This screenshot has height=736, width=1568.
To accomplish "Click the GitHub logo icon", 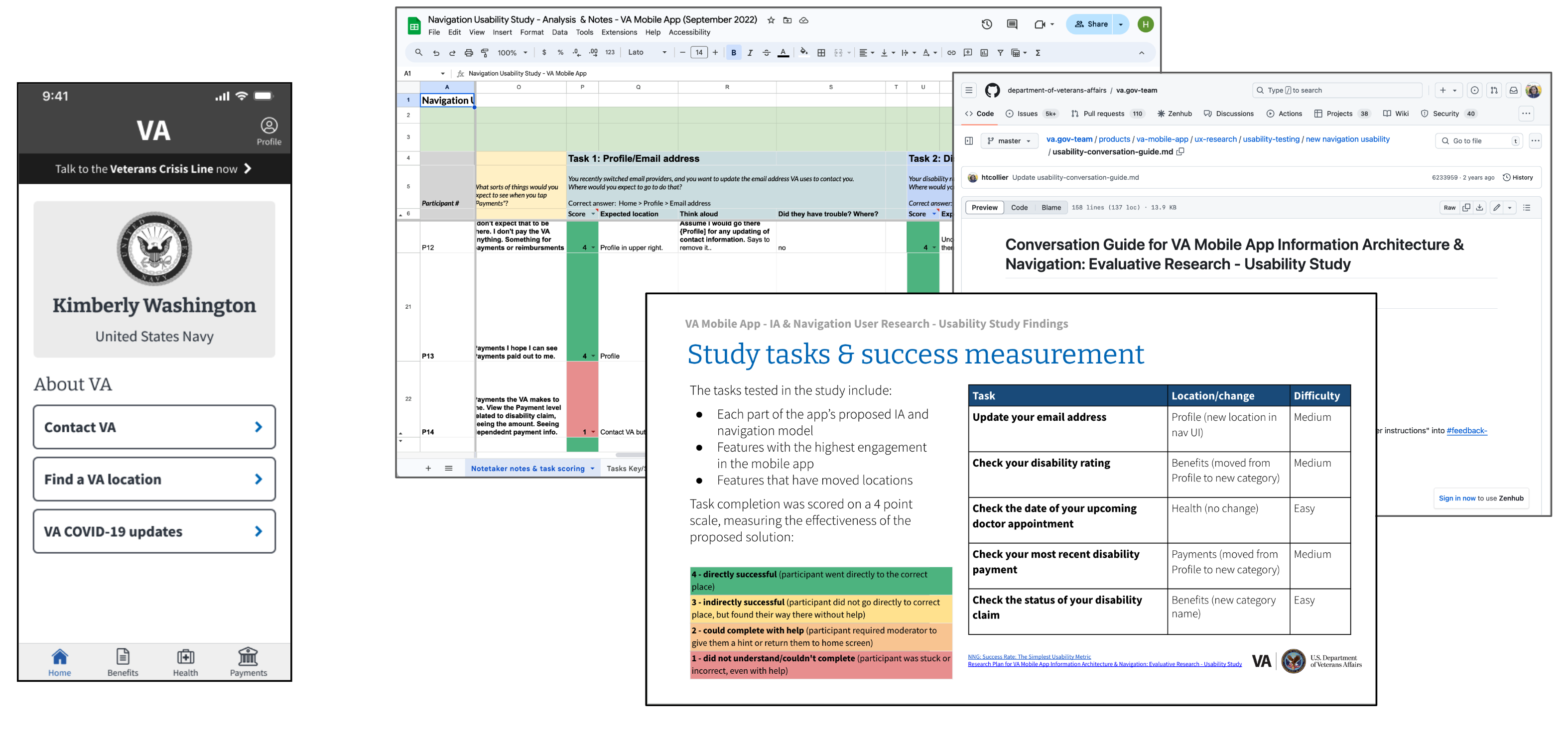I will [x=992, y=90].
